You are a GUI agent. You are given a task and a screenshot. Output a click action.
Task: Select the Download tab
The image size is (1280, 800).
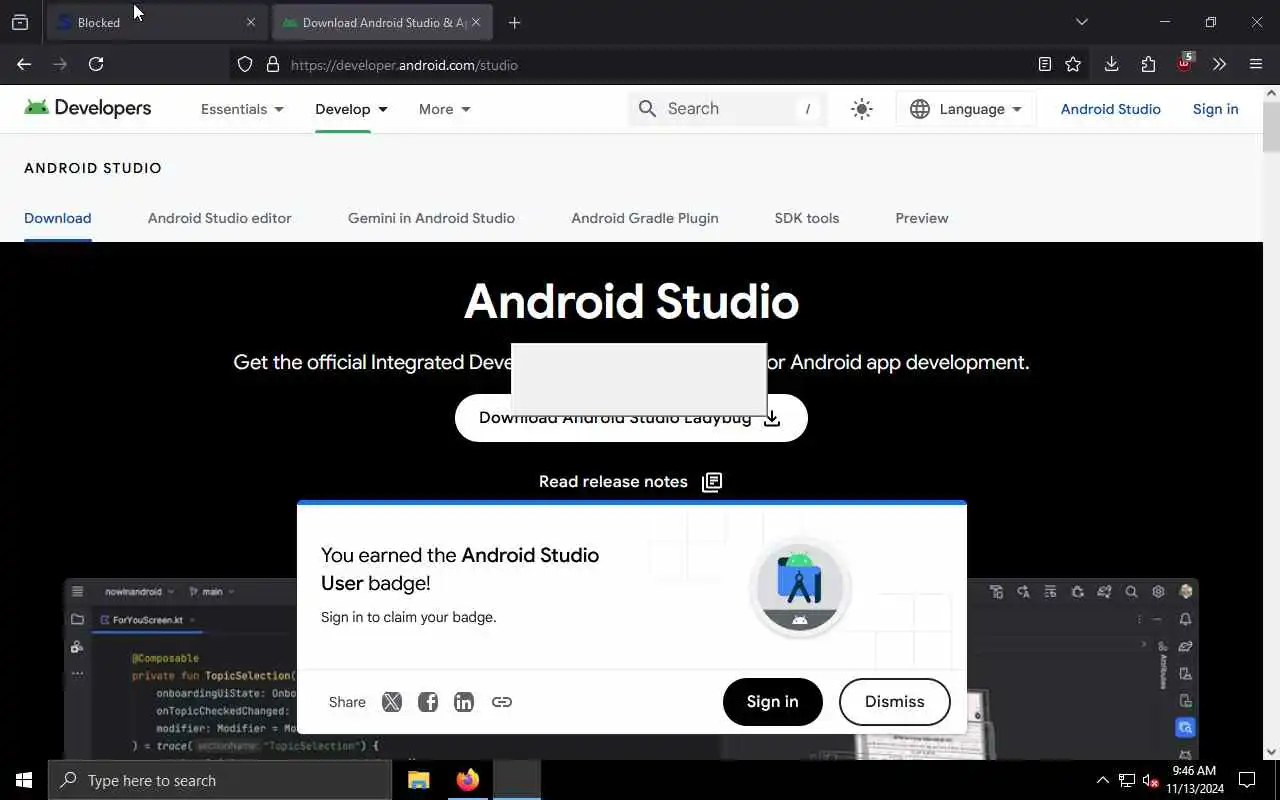58,218
